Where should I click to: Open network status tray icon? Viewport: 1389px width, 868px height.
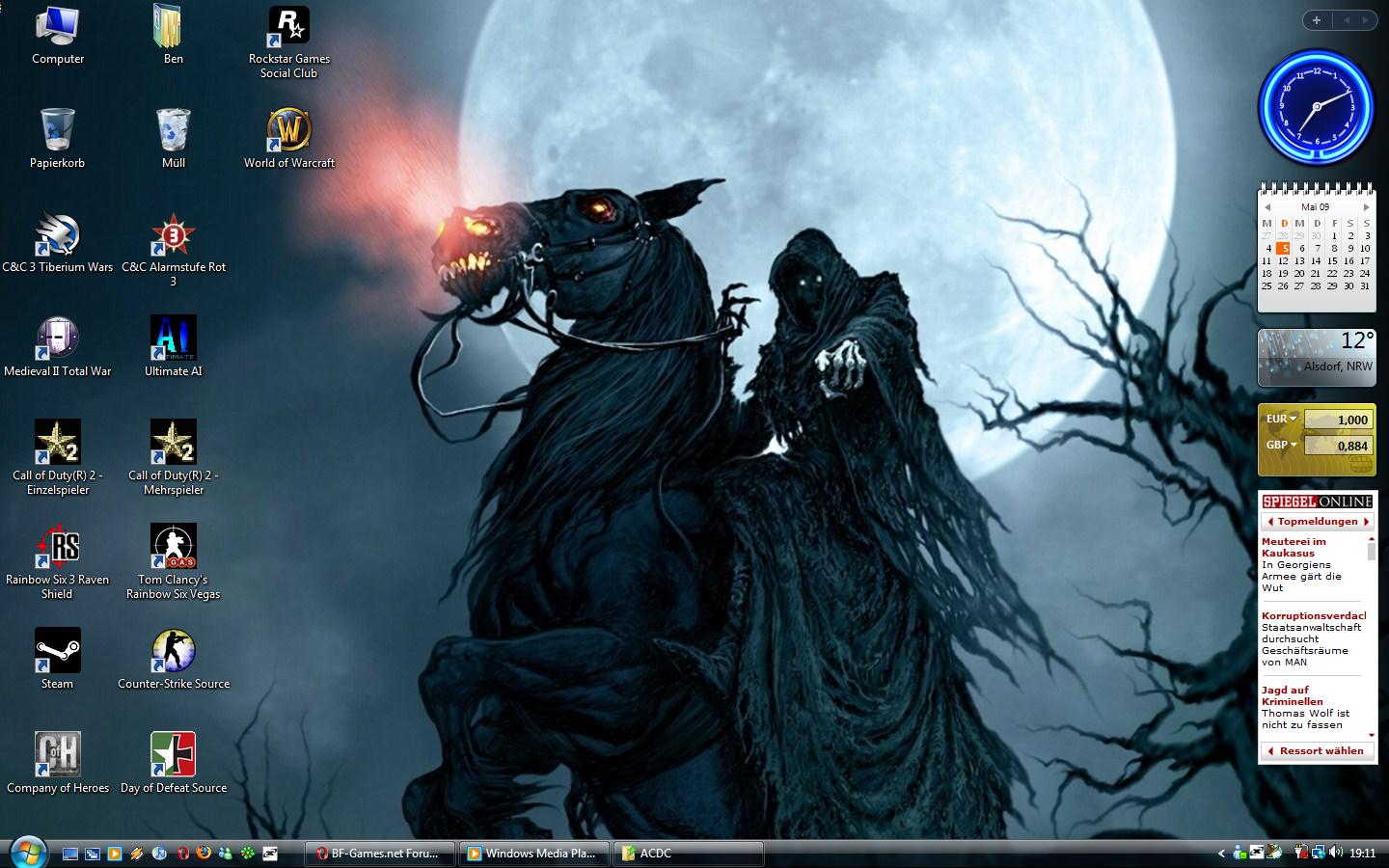click(x=1319, y=853)
